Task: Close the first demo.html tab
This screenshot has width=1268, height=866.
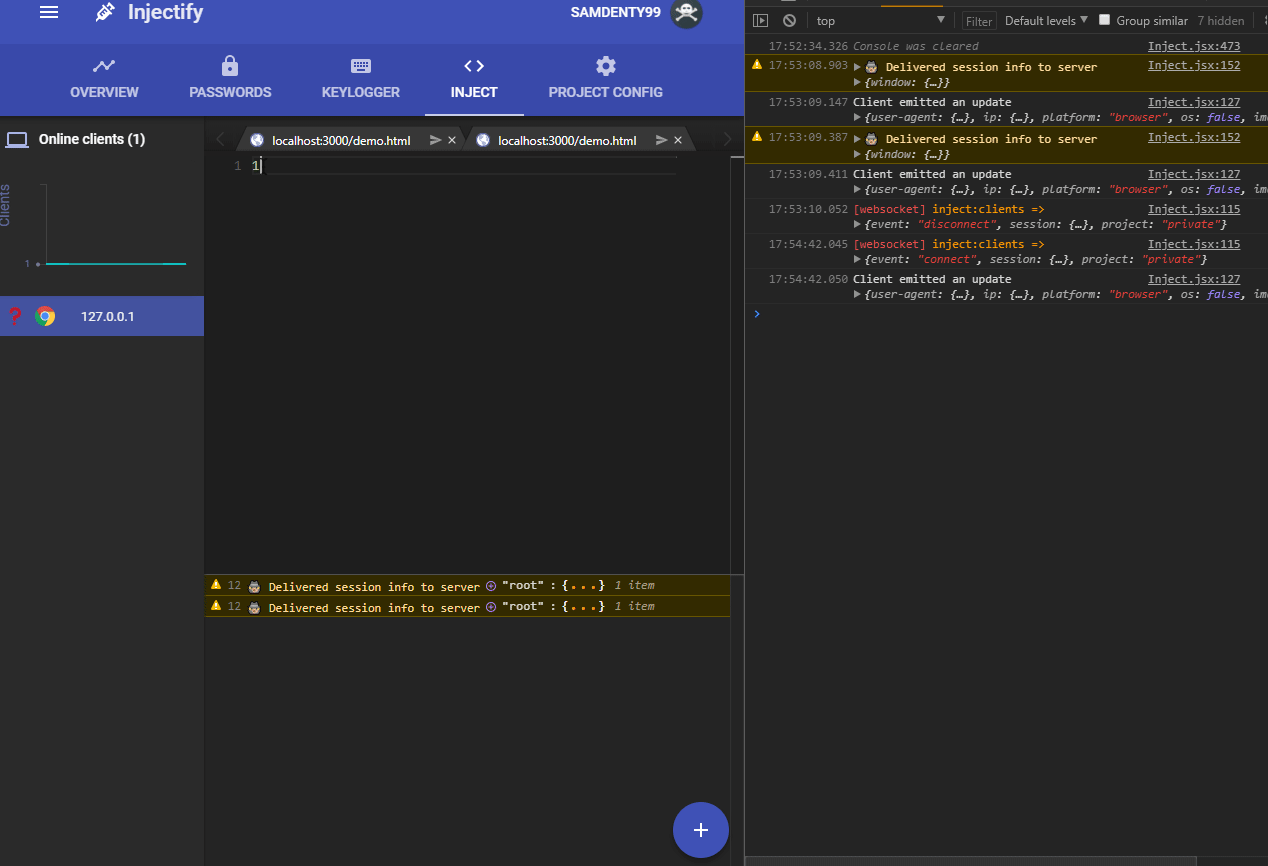Action: 452,140
